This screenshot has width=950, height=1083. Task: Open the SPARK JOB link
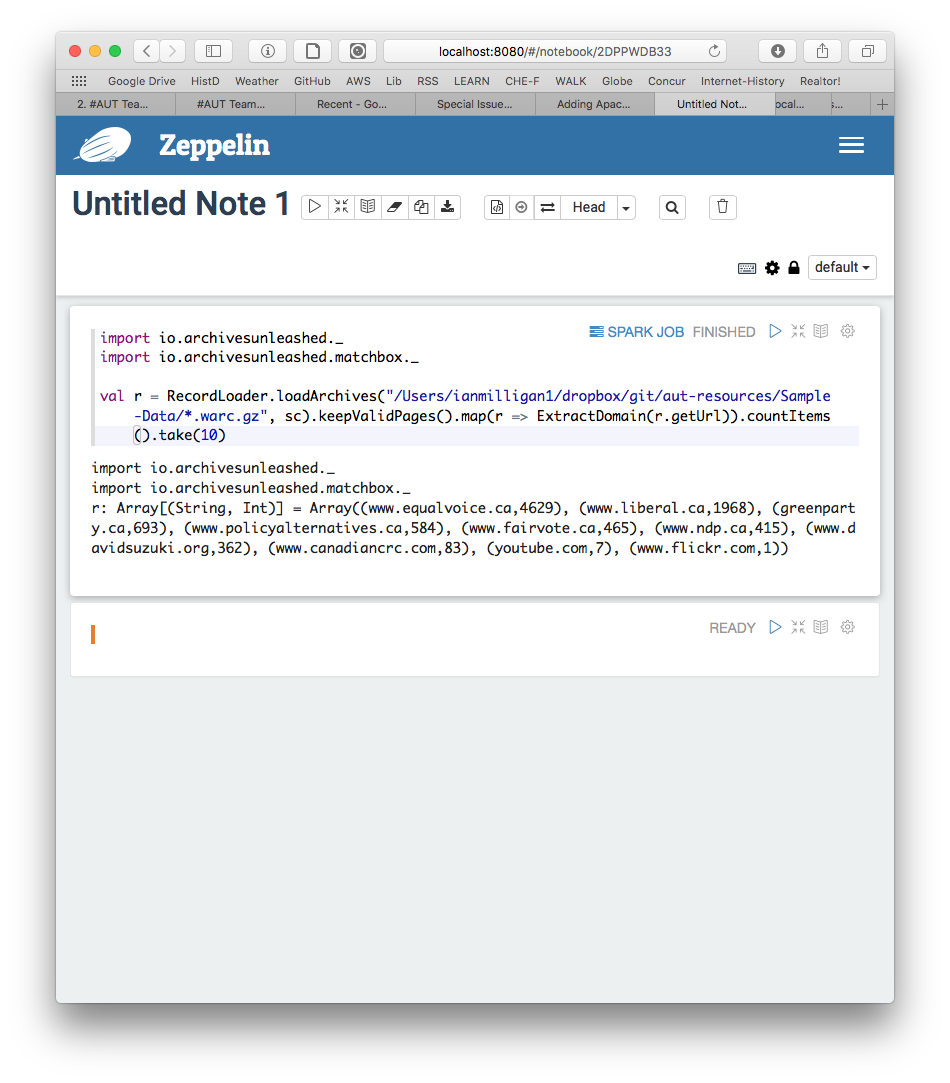[636, 331]
